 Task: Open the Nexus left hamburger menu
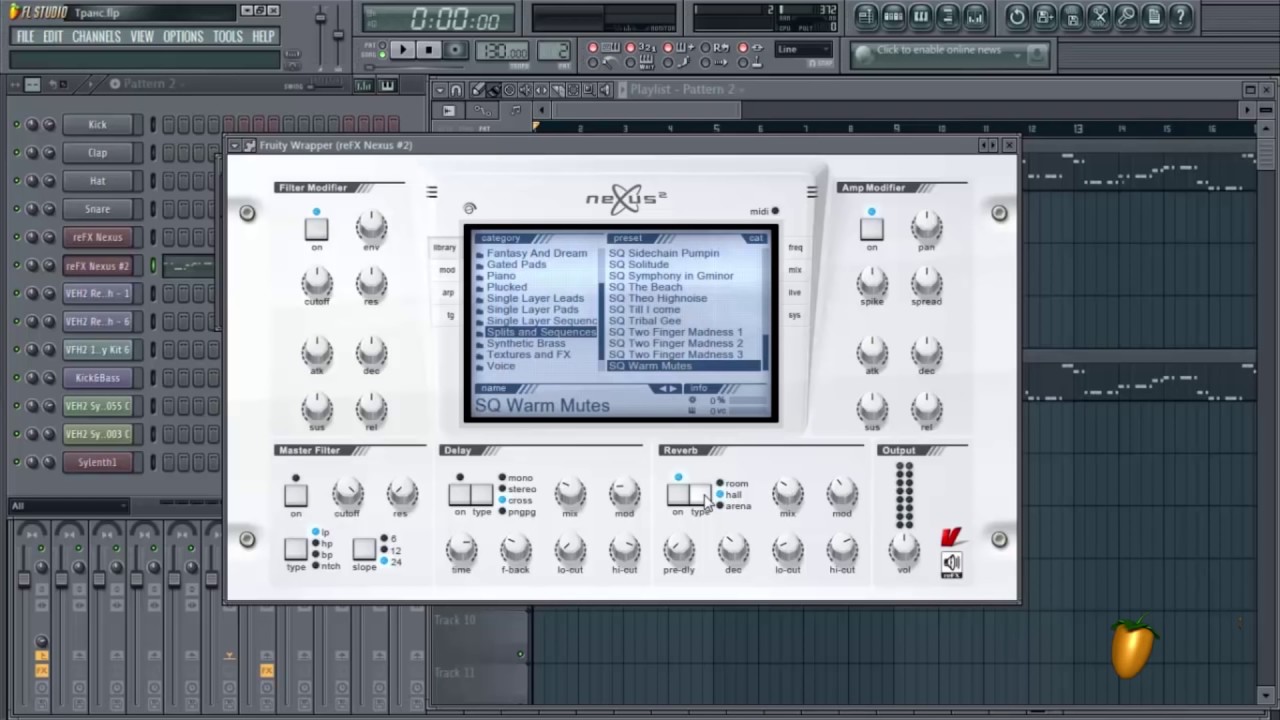coord(432,192)
